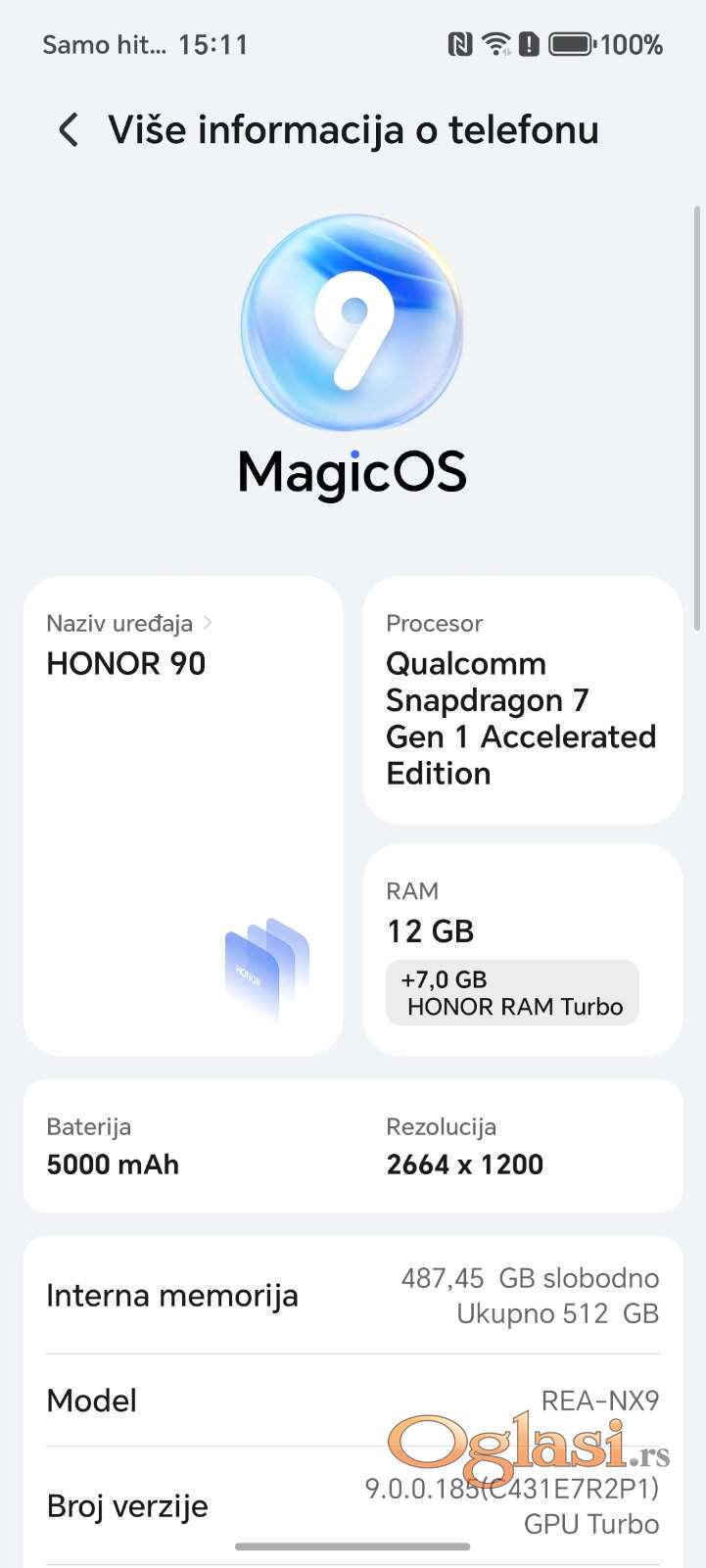Tap the battery icon in status bar

[x=570, y=44]
